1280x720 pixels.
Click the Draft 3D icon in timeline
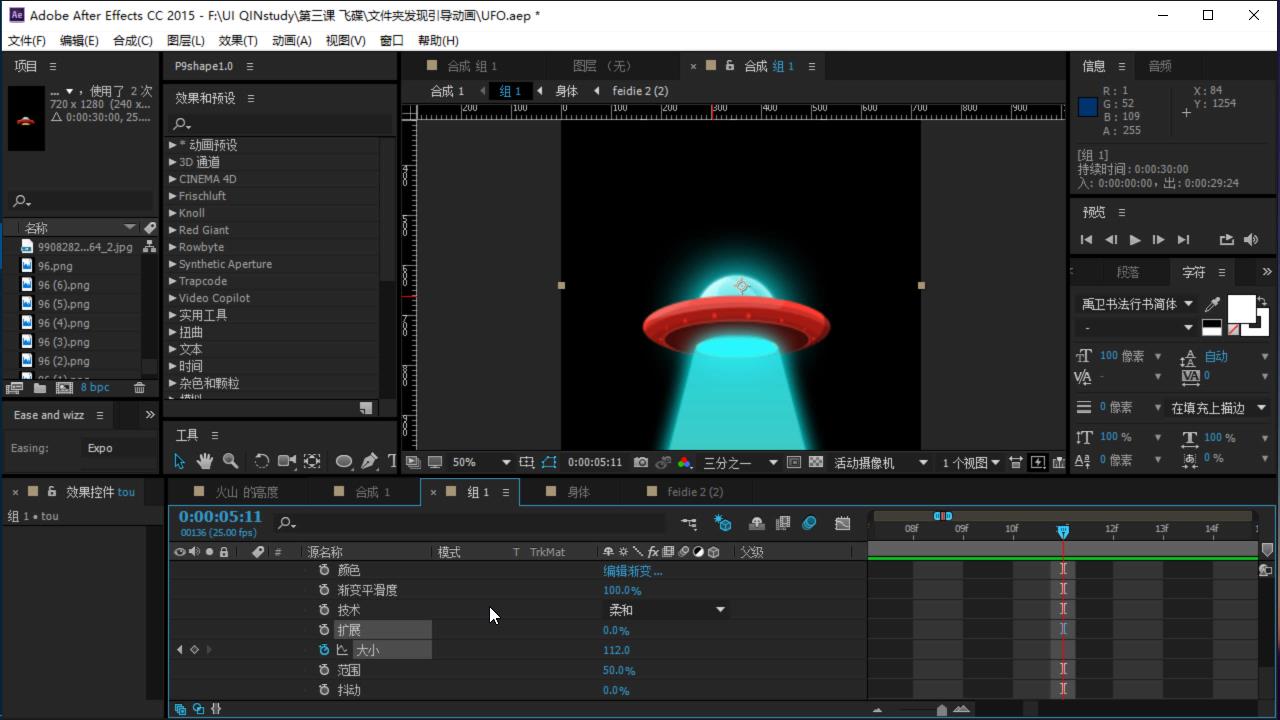[722, 523]
